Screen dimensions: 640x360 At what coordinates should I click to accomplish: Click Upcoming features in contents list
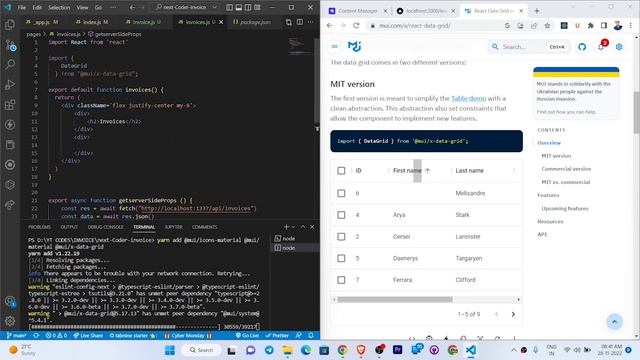pyautogui.click(x=565, y=209)
